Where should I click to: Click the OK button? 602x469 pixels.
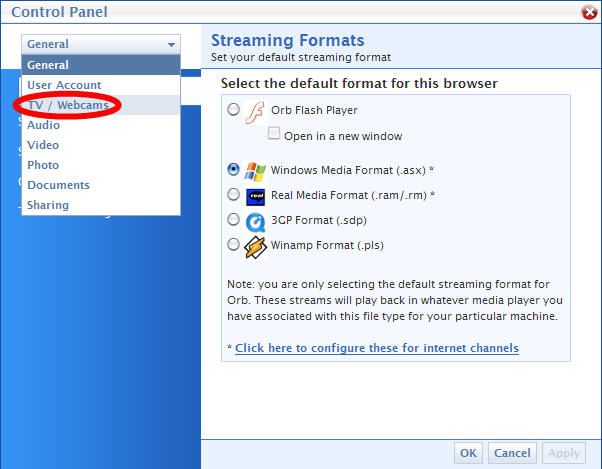(468, 453)
